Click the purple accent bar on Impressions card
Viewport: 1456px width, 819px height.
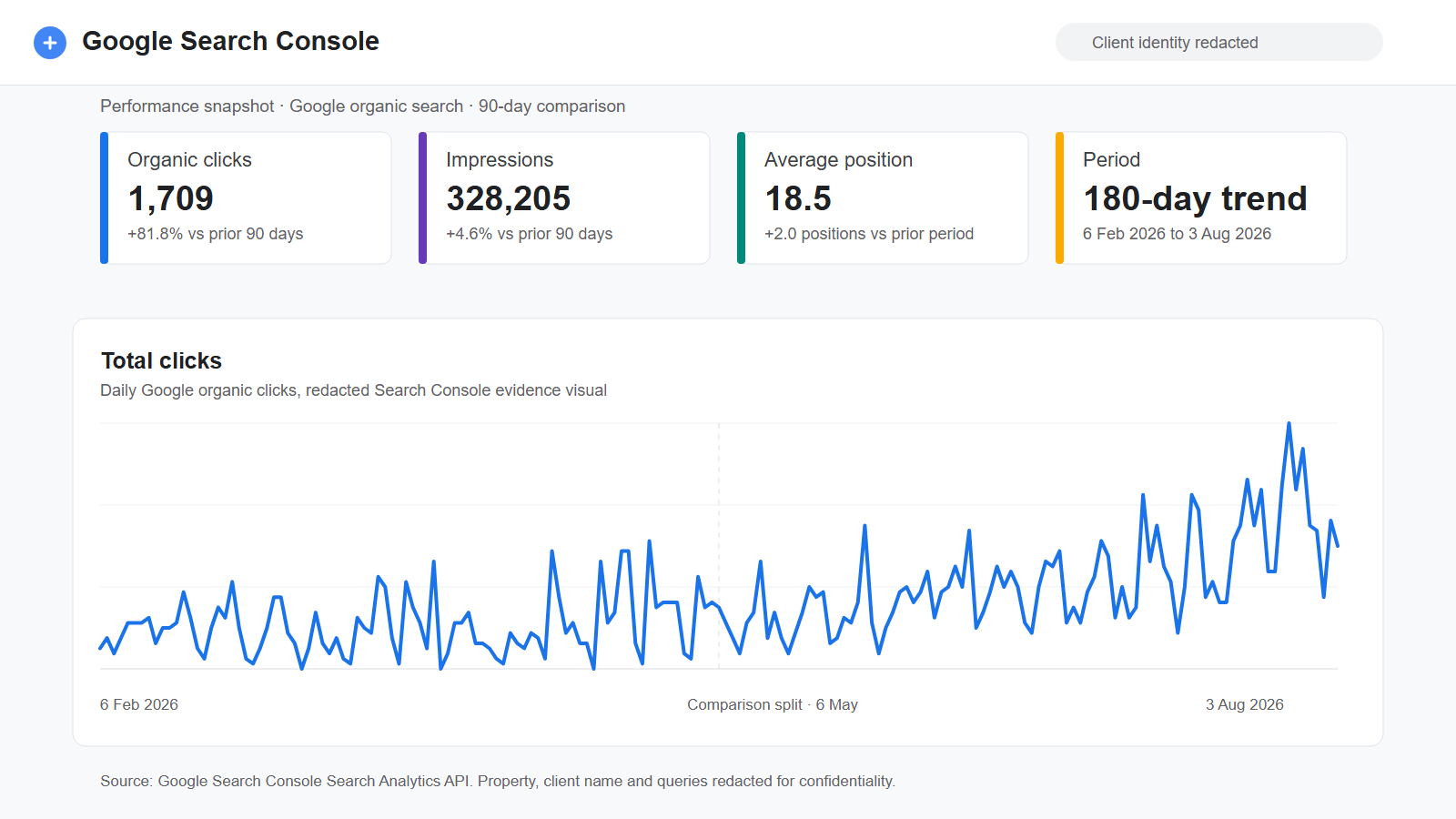[x=422, y=198]
